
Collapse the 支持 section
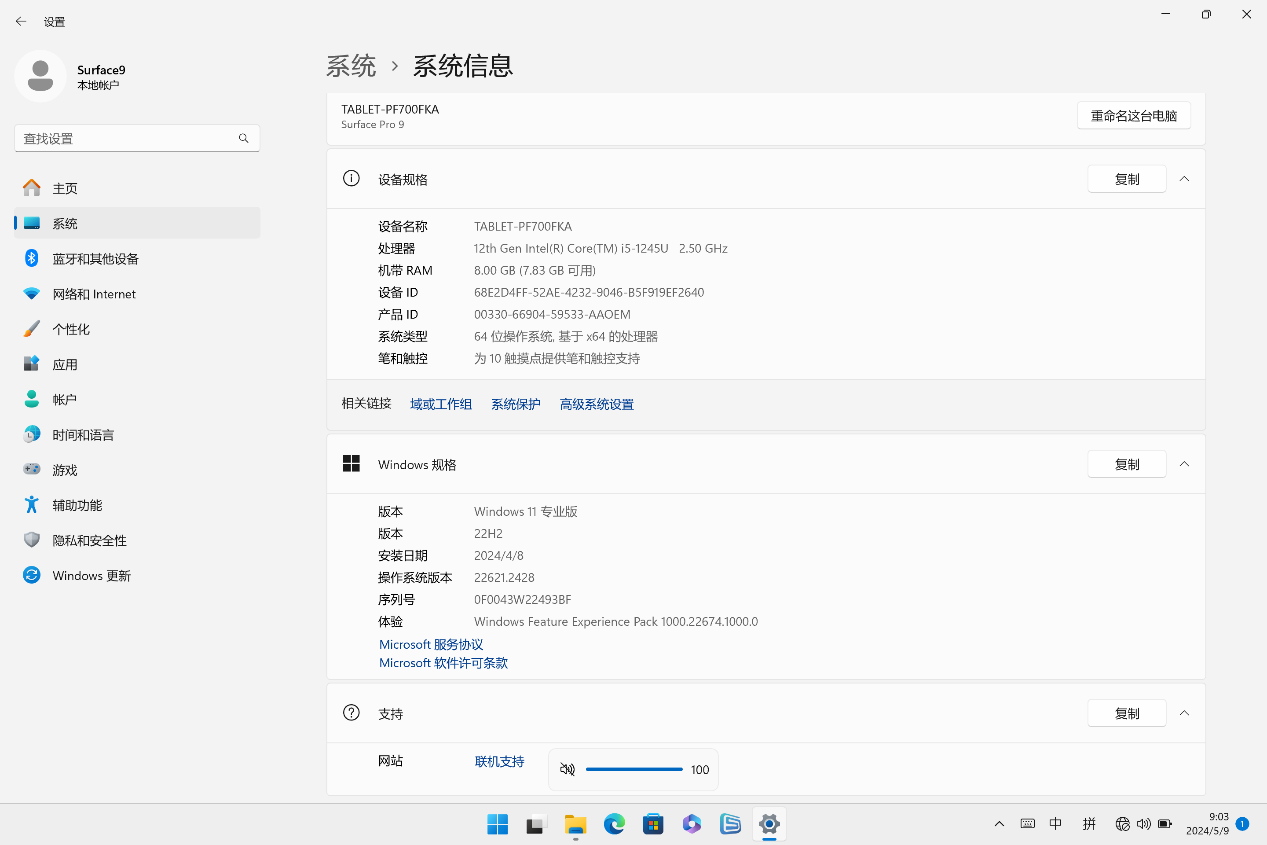[1184, 713]
